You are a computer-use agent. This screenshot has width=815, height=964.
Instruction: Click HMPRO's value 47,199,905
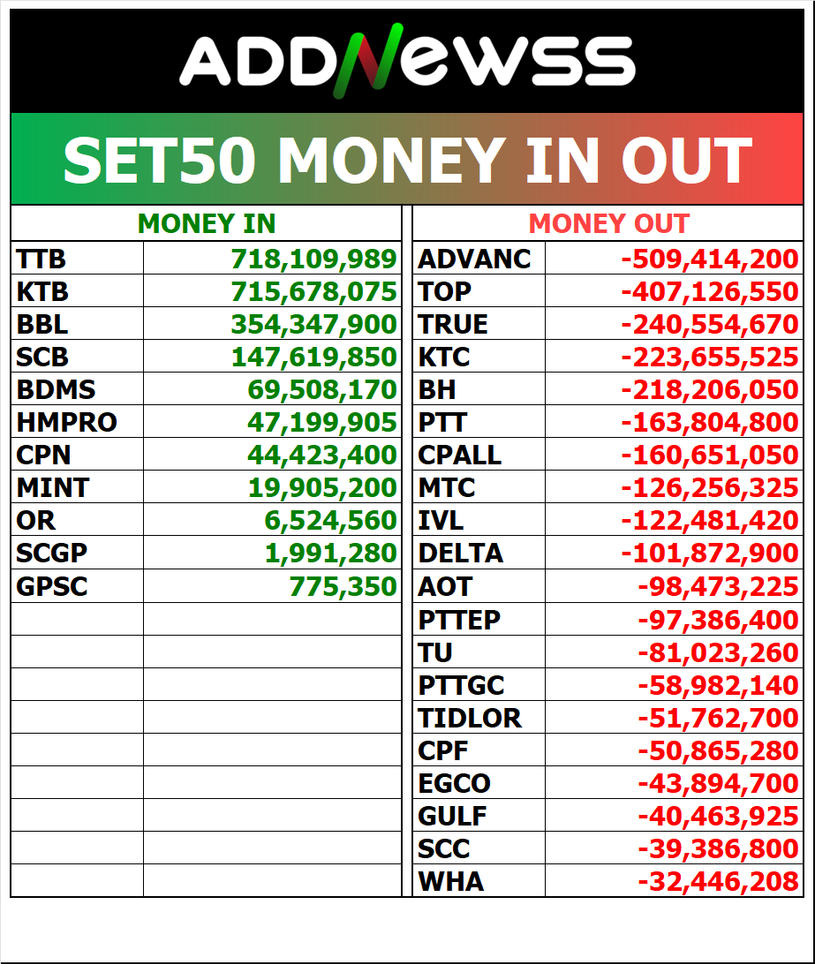coord(322,422)
